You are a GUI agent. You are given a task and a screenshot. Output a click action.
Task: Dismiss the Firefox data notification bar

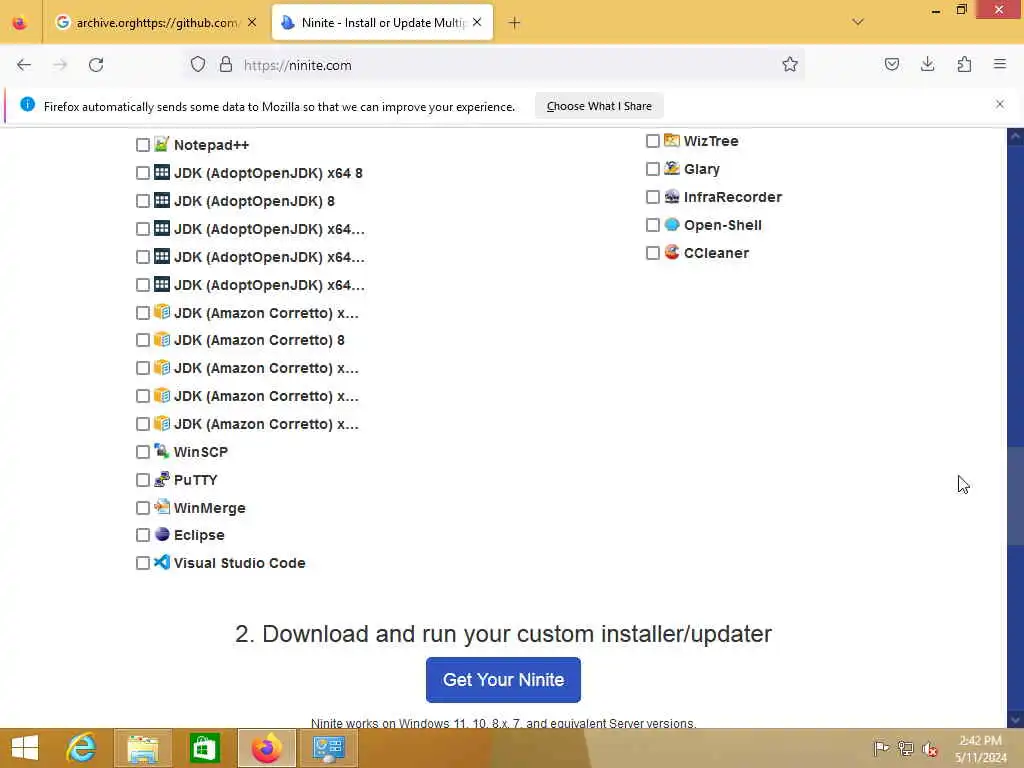999,104
